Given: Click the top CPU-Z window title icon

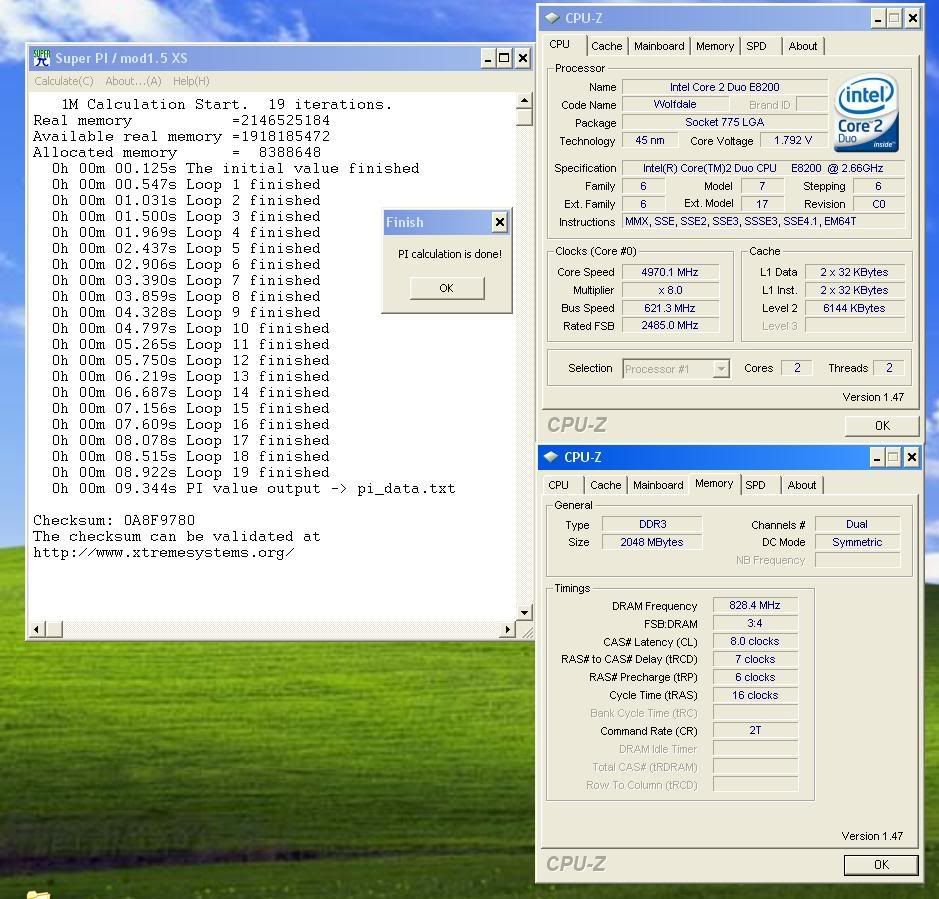Looking at the screenshot, I should pyautogui.click(x=552, y=18).
